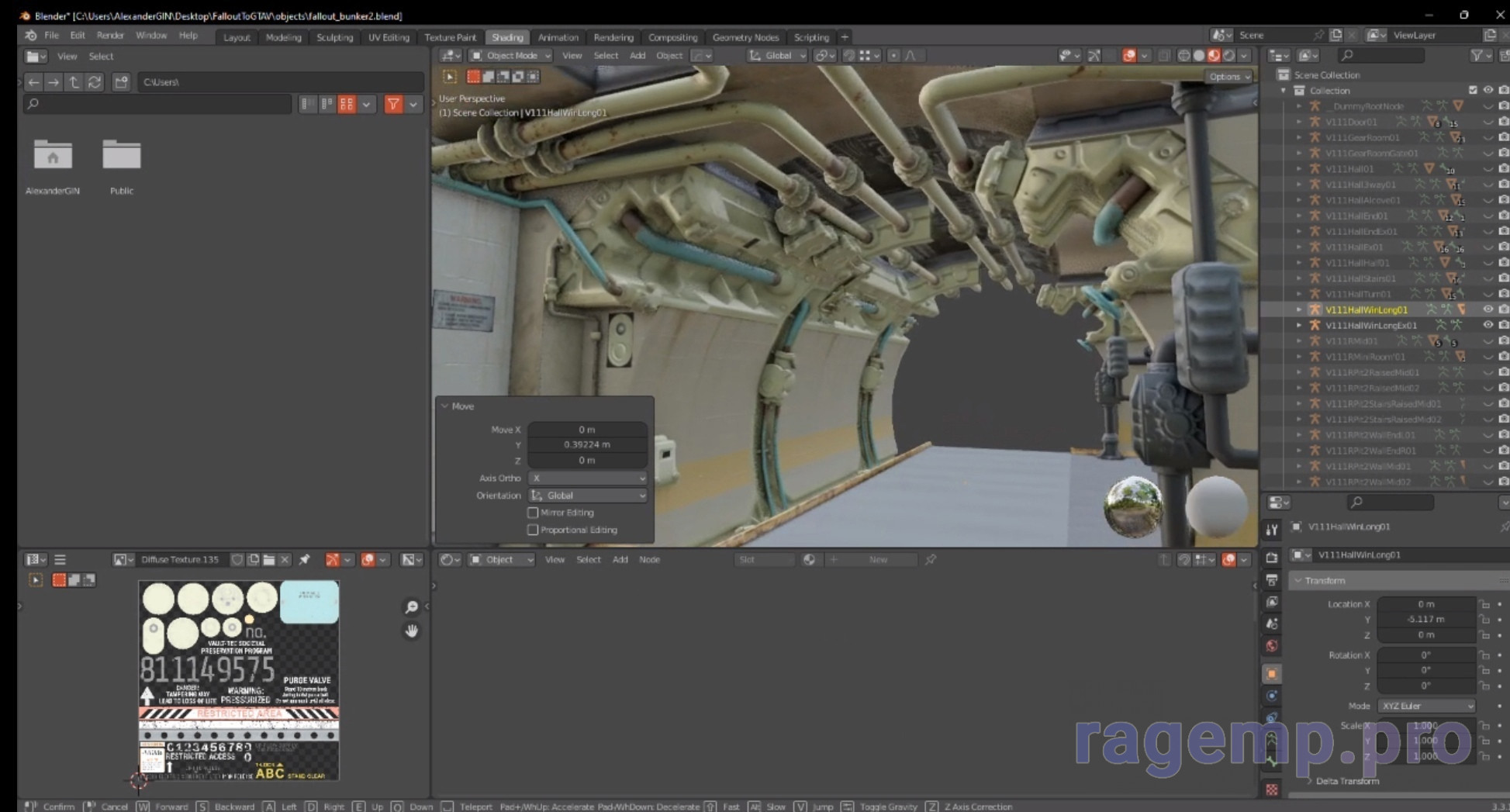Unlink Diffuse Texture 135 image
The height and width of the screenshot is (812, 1510).
285,559
